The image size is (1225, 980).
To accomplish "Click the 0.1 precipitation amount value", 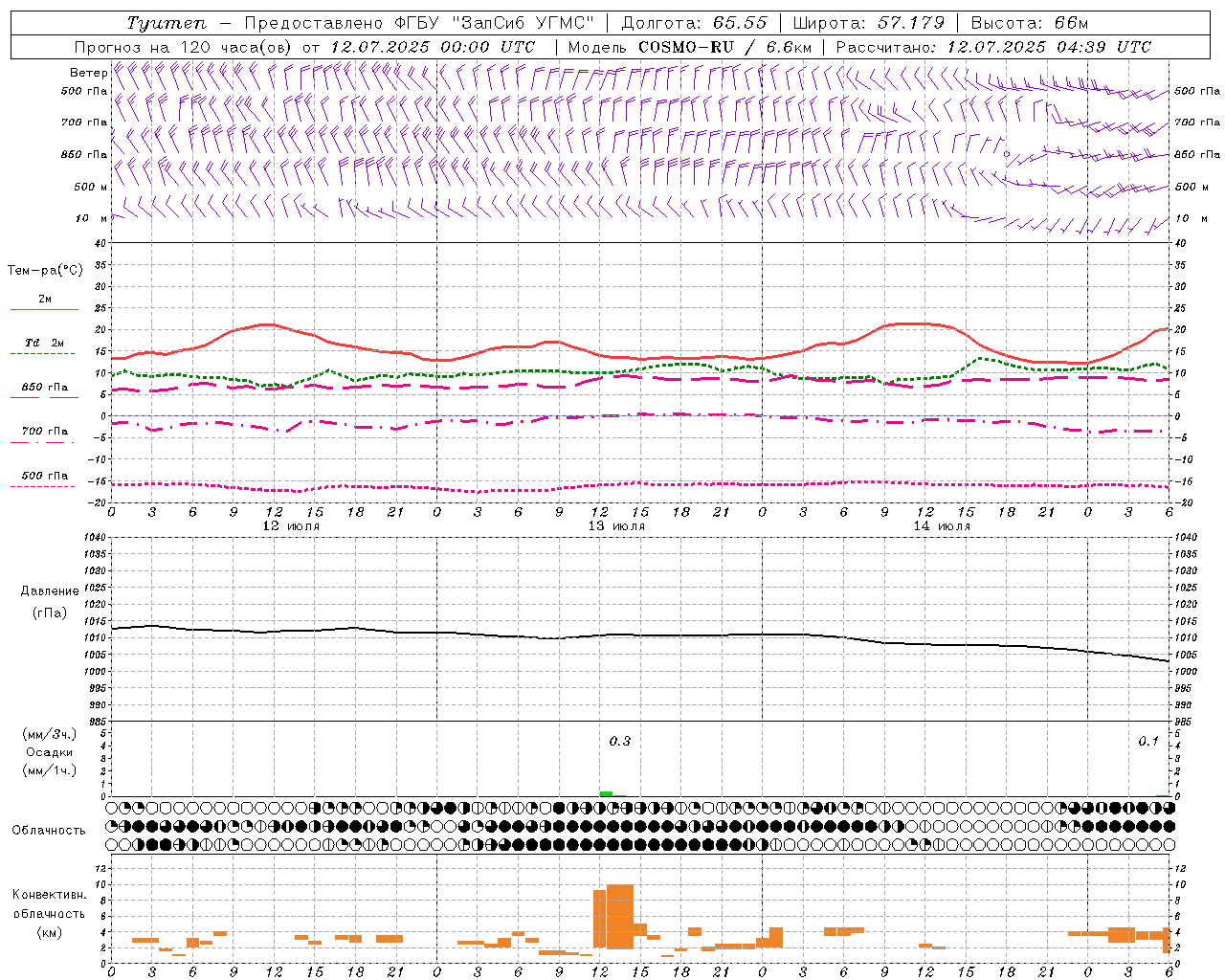I will click(x=1148, y=742).
